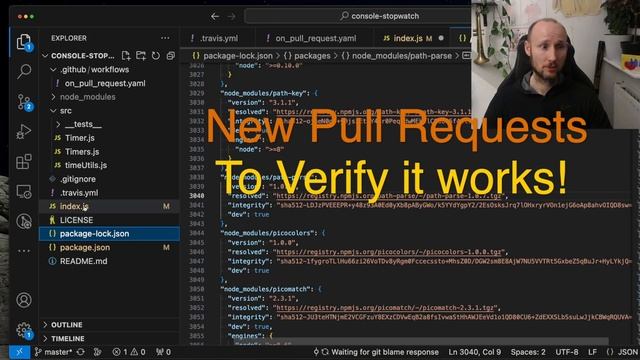Image resolution: width=640 pixels, height=360 pixels.
Task: Open errors and warnings count in status bar
Action: [x=129, y=352]
